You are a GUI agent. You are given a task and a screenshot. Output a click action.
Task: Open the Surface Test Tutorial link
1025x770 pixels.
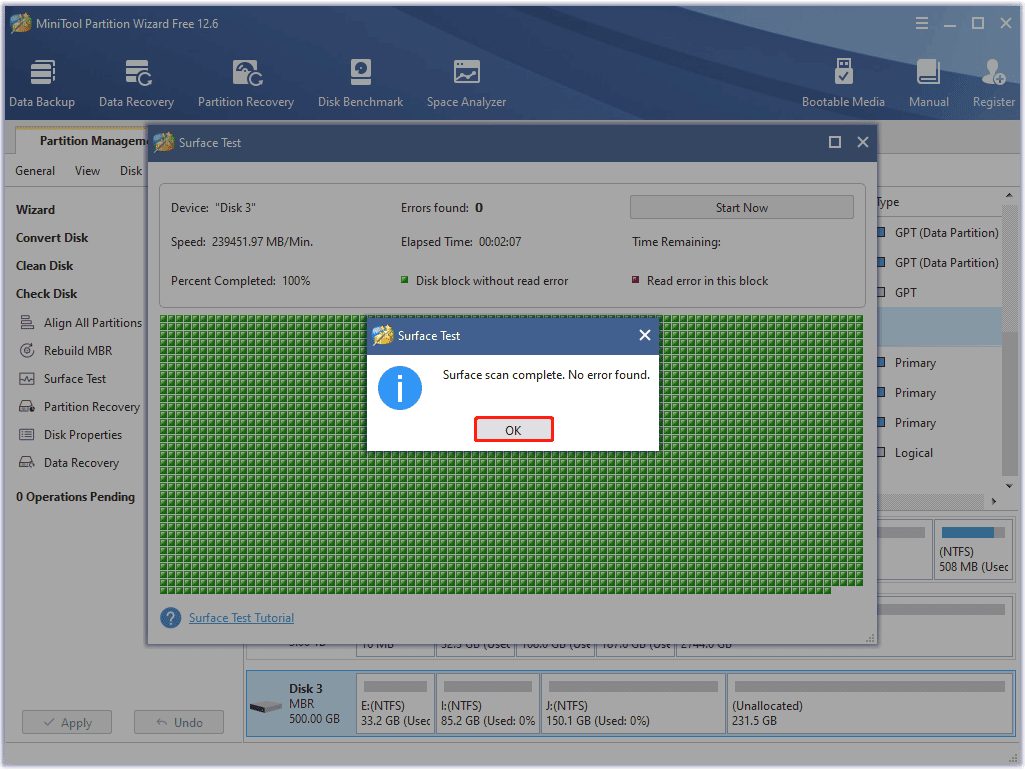(x=241, y=618)
